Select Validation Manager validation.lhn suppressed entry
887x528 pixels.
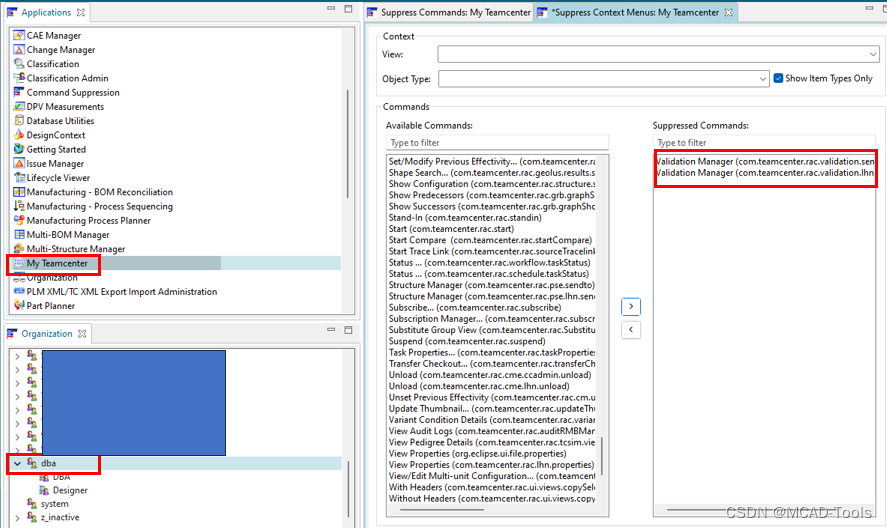[x=765, y=173]
